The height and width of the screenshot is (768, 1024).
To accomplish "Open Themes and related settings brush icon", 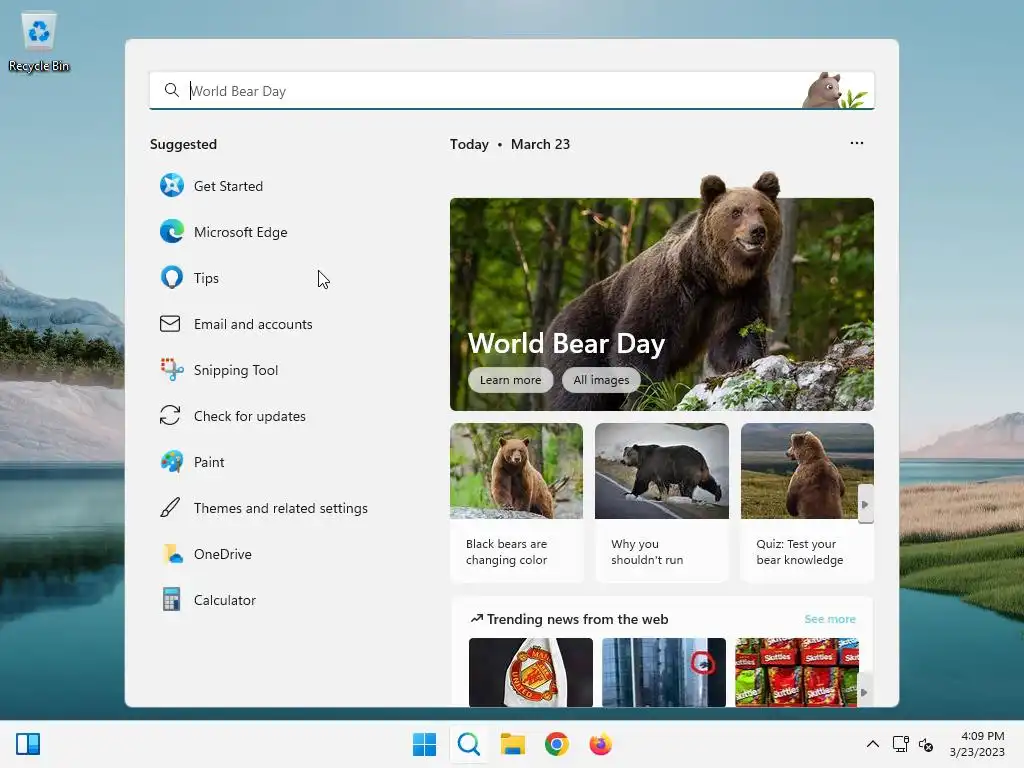I will pyautogui.click(x=170, y=507).
